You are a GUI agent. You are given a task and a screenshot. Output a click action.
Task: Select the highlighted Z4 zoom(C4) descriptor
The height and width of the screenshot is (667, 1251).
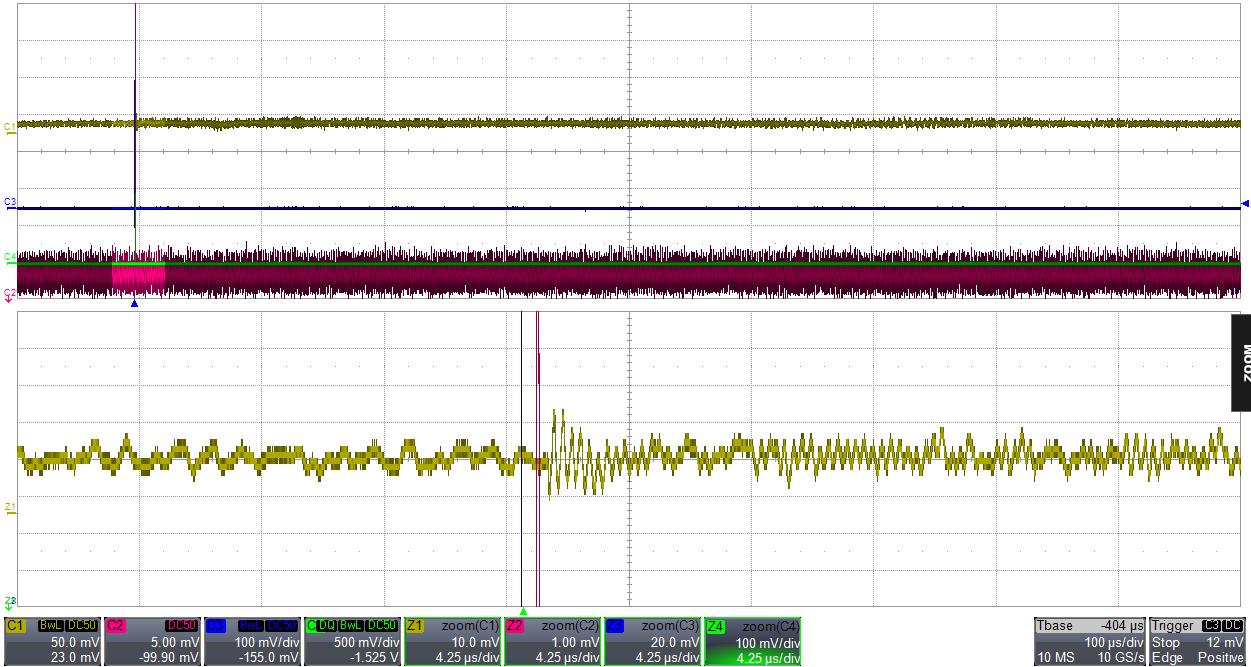point(752,641)
